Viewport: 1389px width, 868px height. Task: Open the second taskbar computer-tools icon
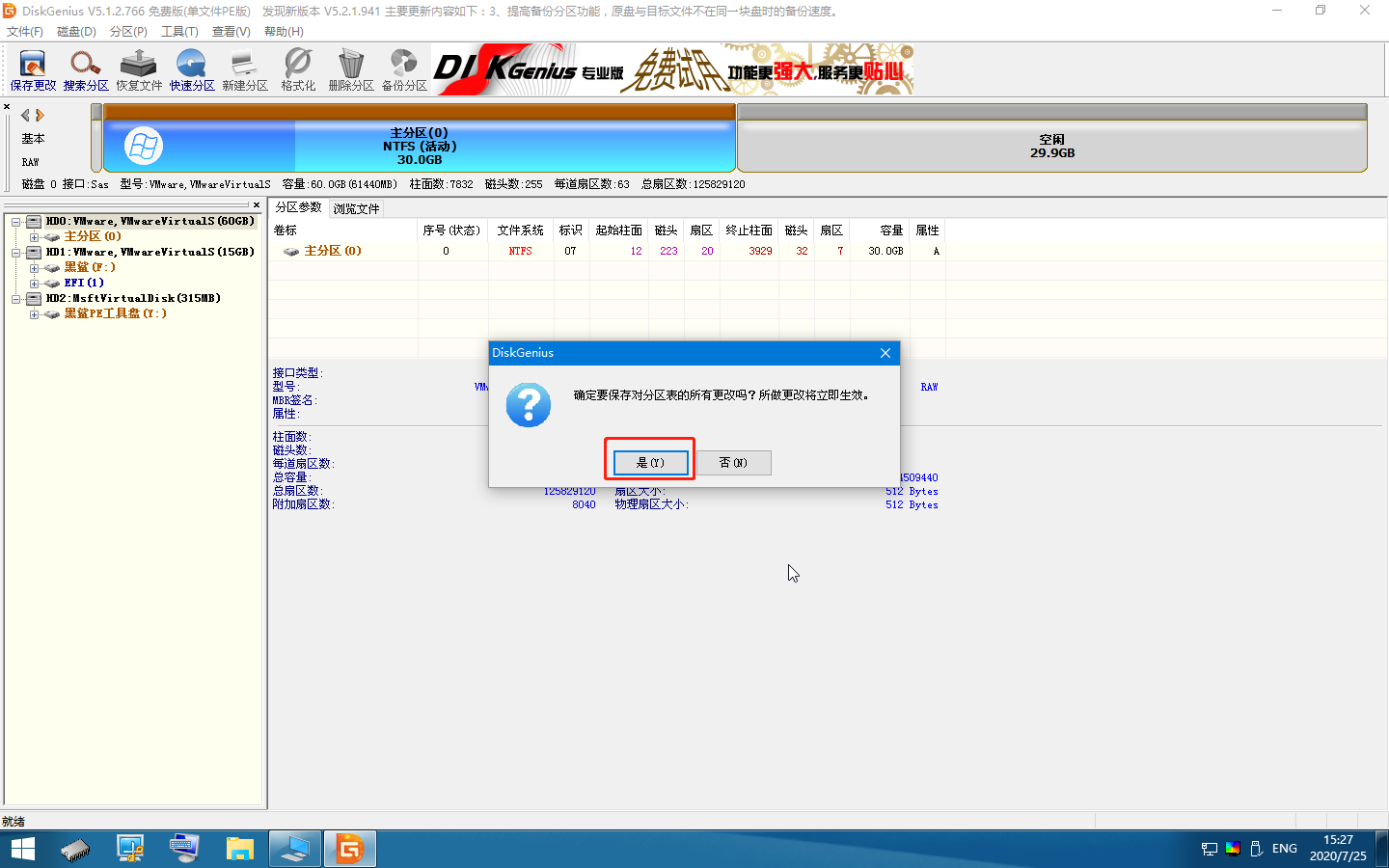pyautogui.click(x=130, y=849)
